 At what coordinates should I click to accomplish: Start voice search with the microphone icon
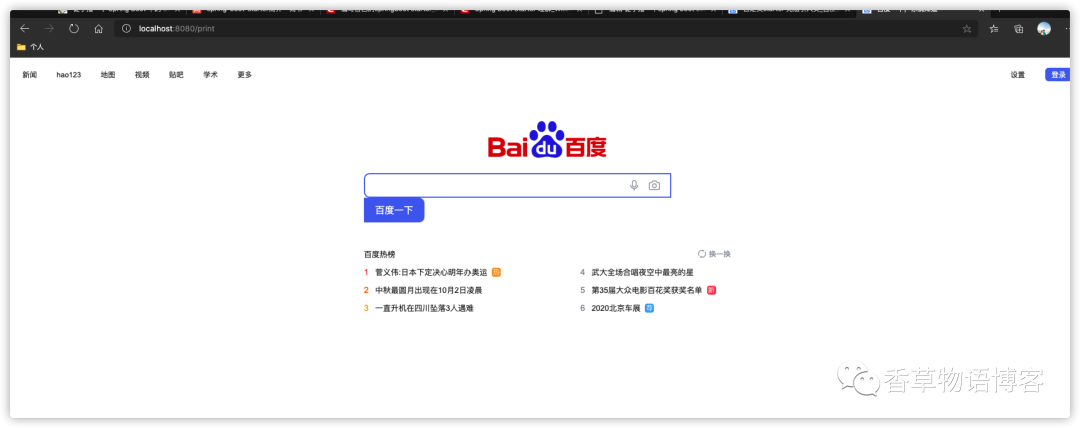(x=634, y=185)
